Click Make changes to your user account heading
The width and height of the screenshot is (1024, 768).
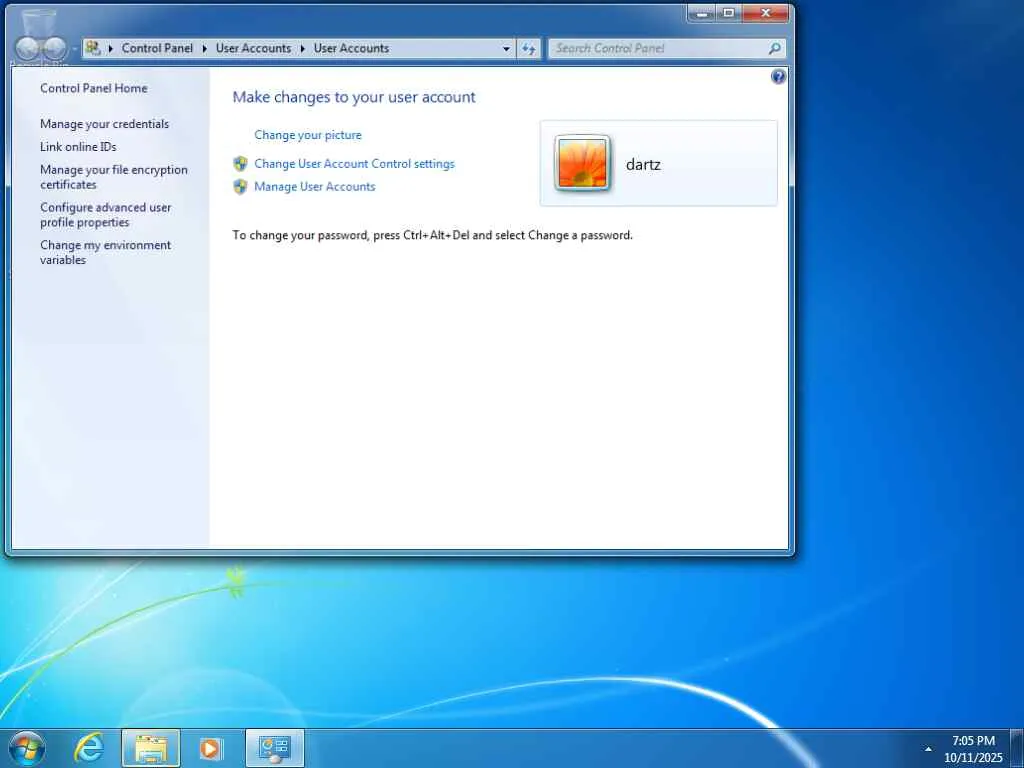(x=354, y=97)
